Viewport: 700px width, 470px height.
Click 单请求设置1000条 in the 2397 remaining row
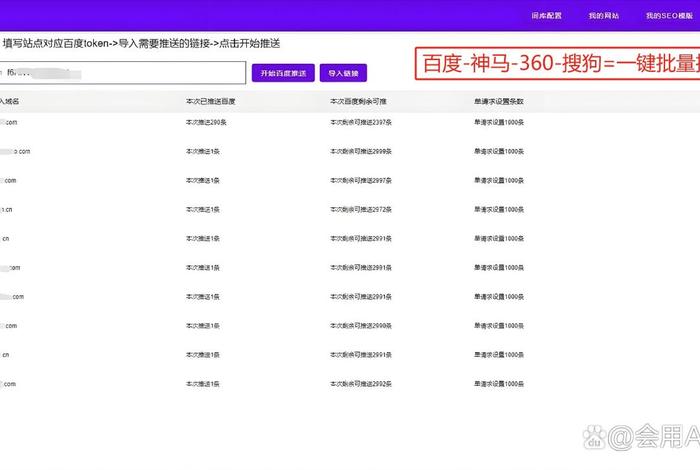(499, 122)
